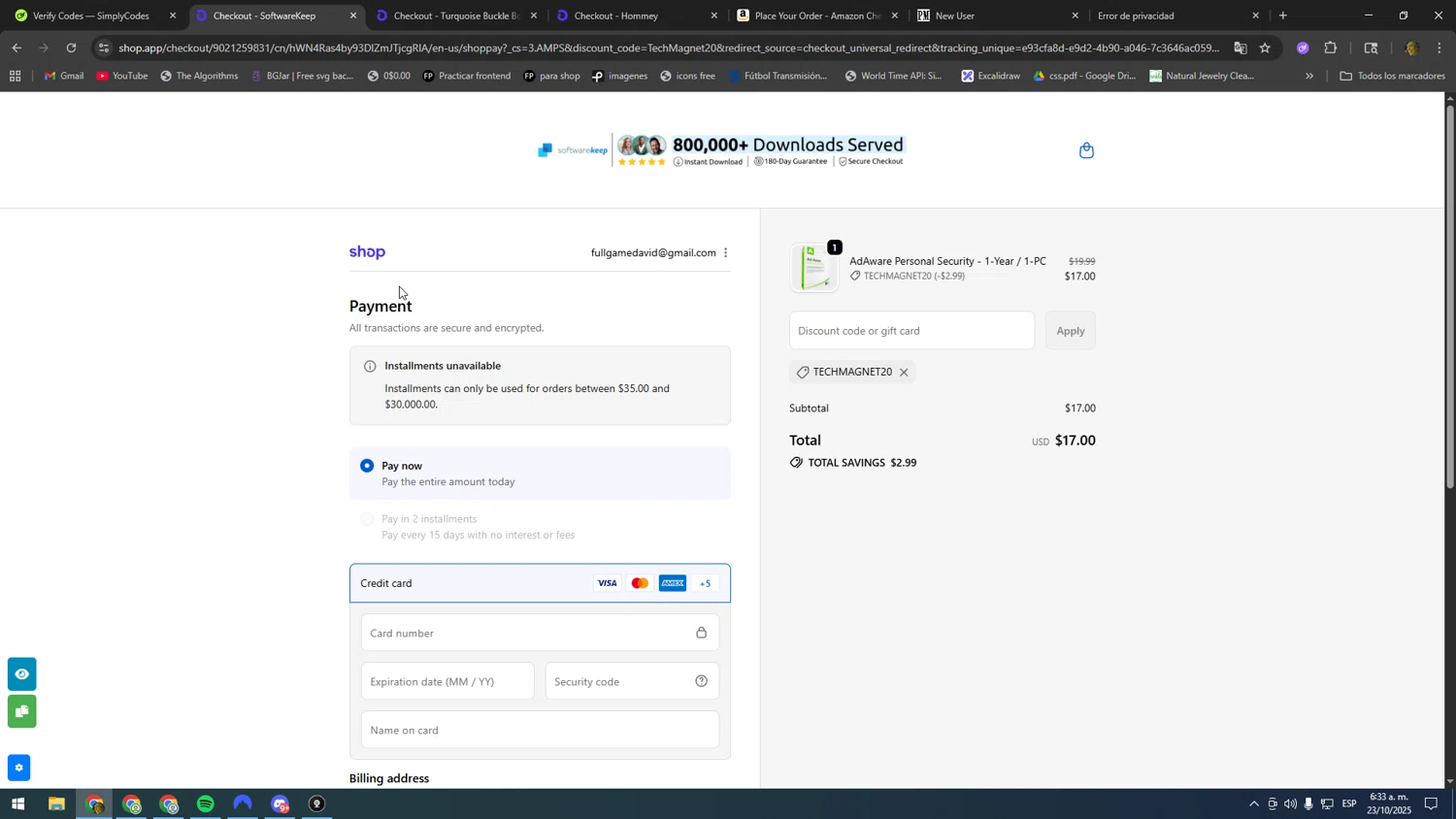This screenshot has height=819, width=1456.
Task: Click the Security code field
Action: click(632, 681)
